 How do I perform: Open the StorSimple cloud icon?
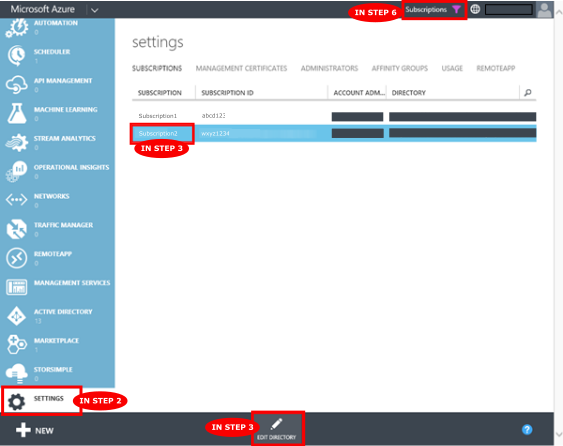point(17,373)
